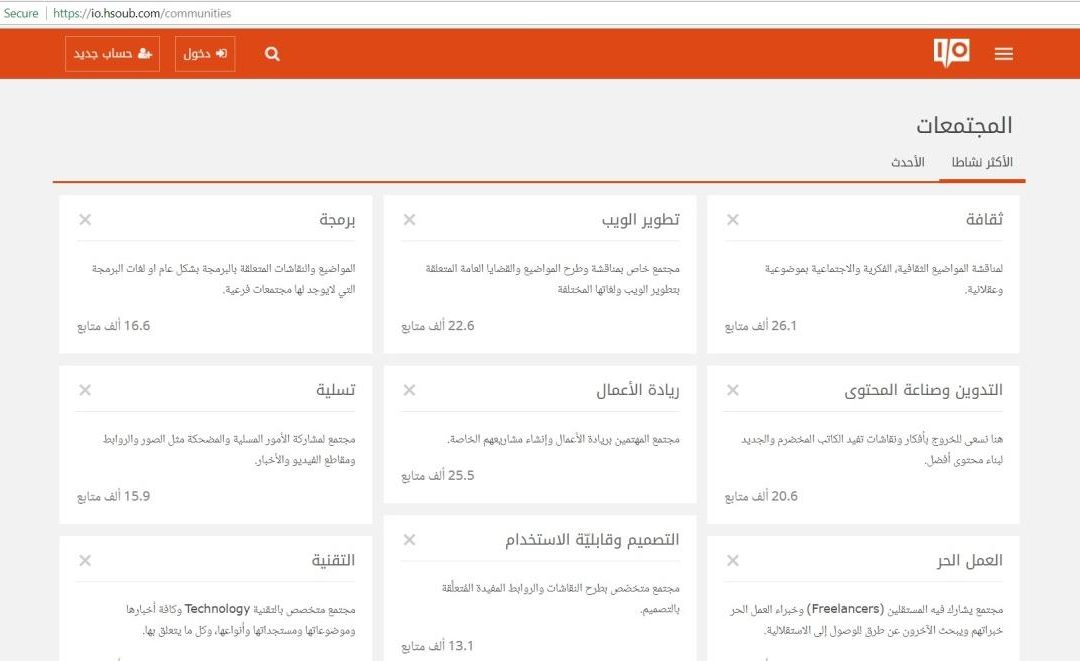The height and width of the screenshot is (661, 1080).
Task: Remove the التقنية card using X
Action: [85, 561]
